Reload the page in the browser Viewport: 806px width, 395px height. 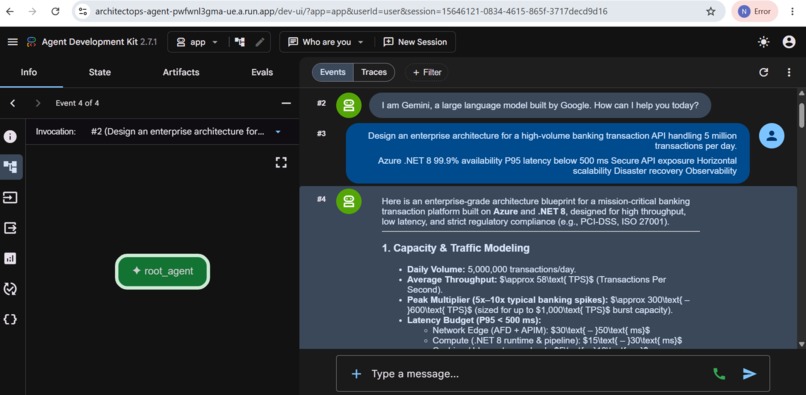(x=55, y=11)
